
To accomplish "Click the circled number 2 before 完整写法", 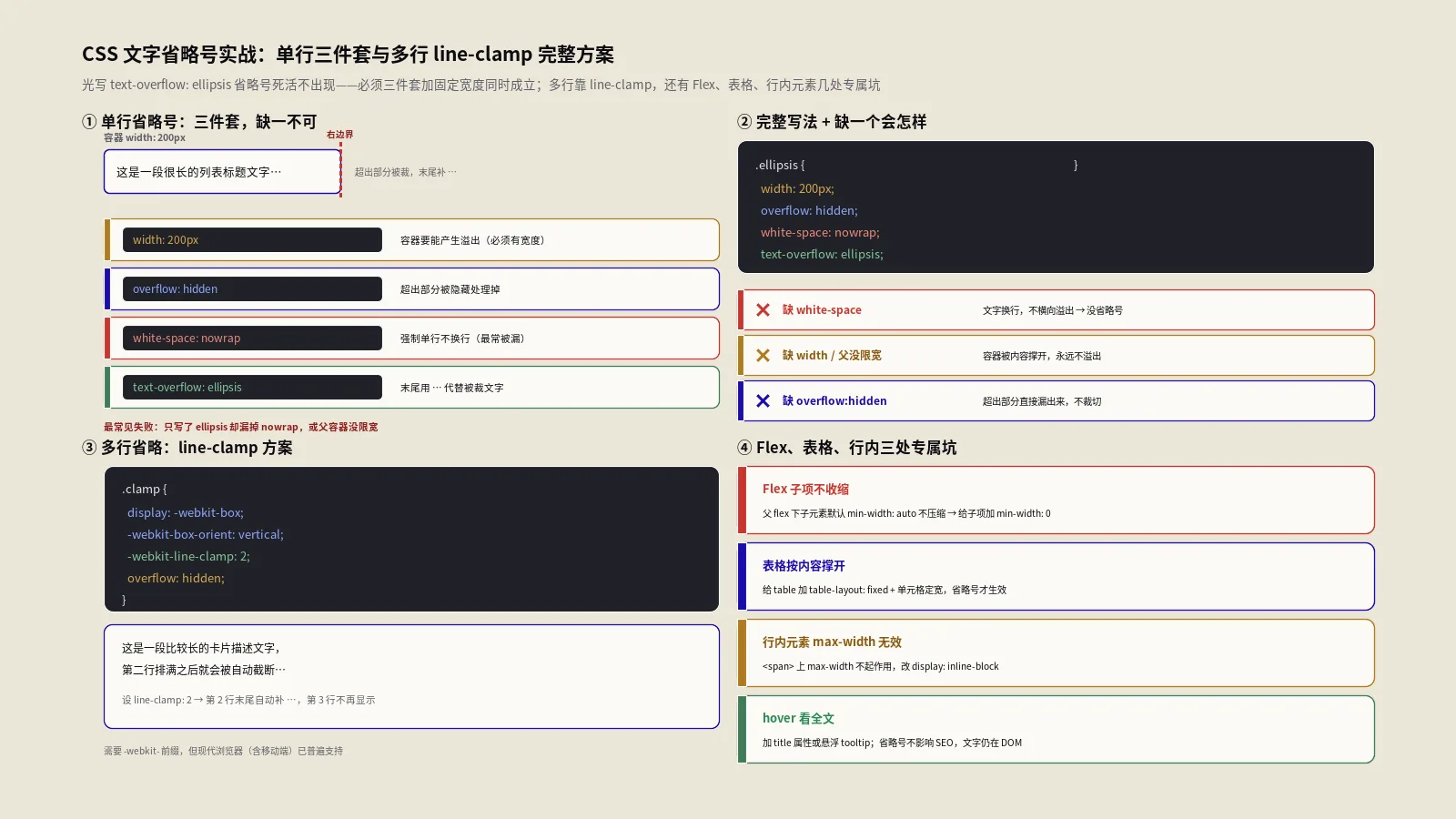I will click(744, 122).
